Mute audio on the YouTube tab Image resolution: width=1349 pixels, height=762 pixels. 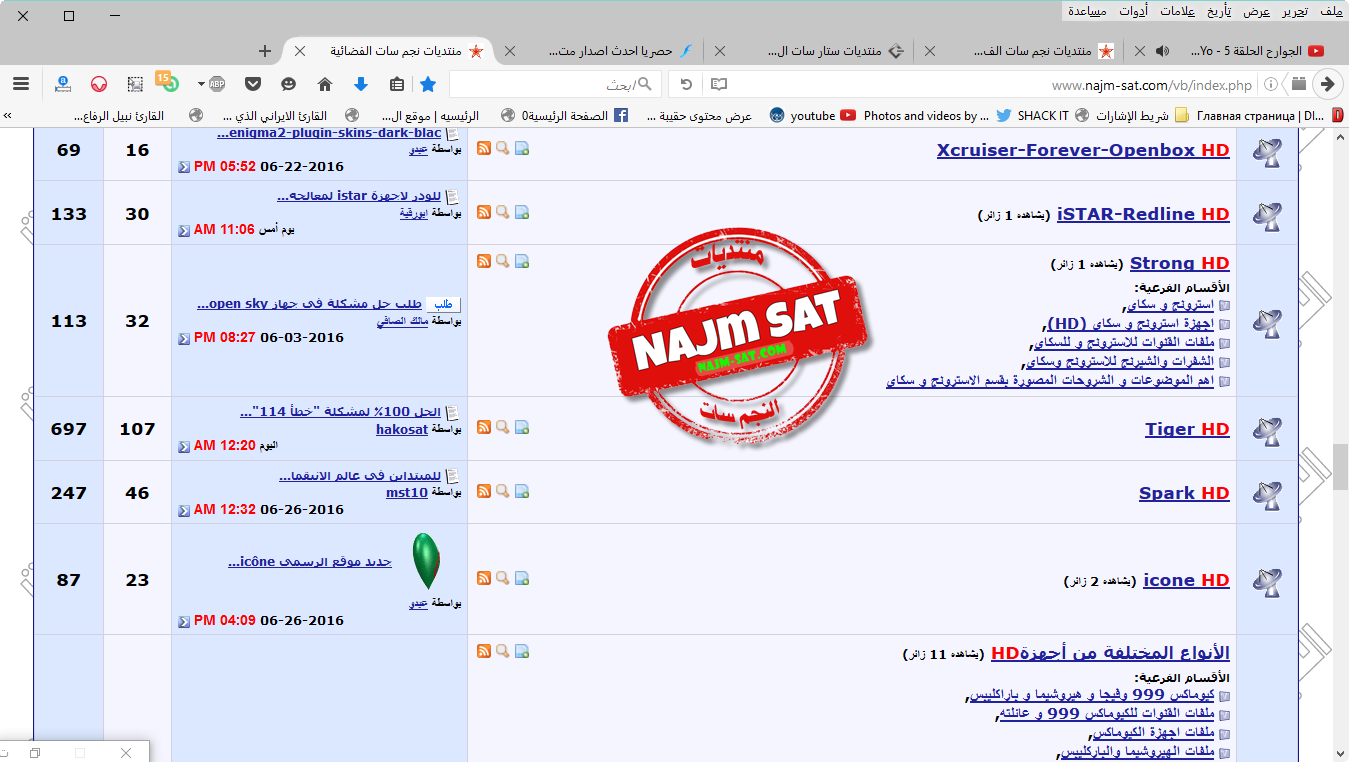point(1162,51)
